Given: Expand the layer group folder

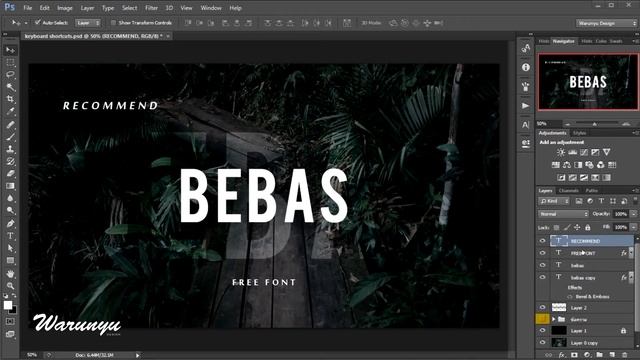Looking at the screenshot, I should (x=554, y=319).
